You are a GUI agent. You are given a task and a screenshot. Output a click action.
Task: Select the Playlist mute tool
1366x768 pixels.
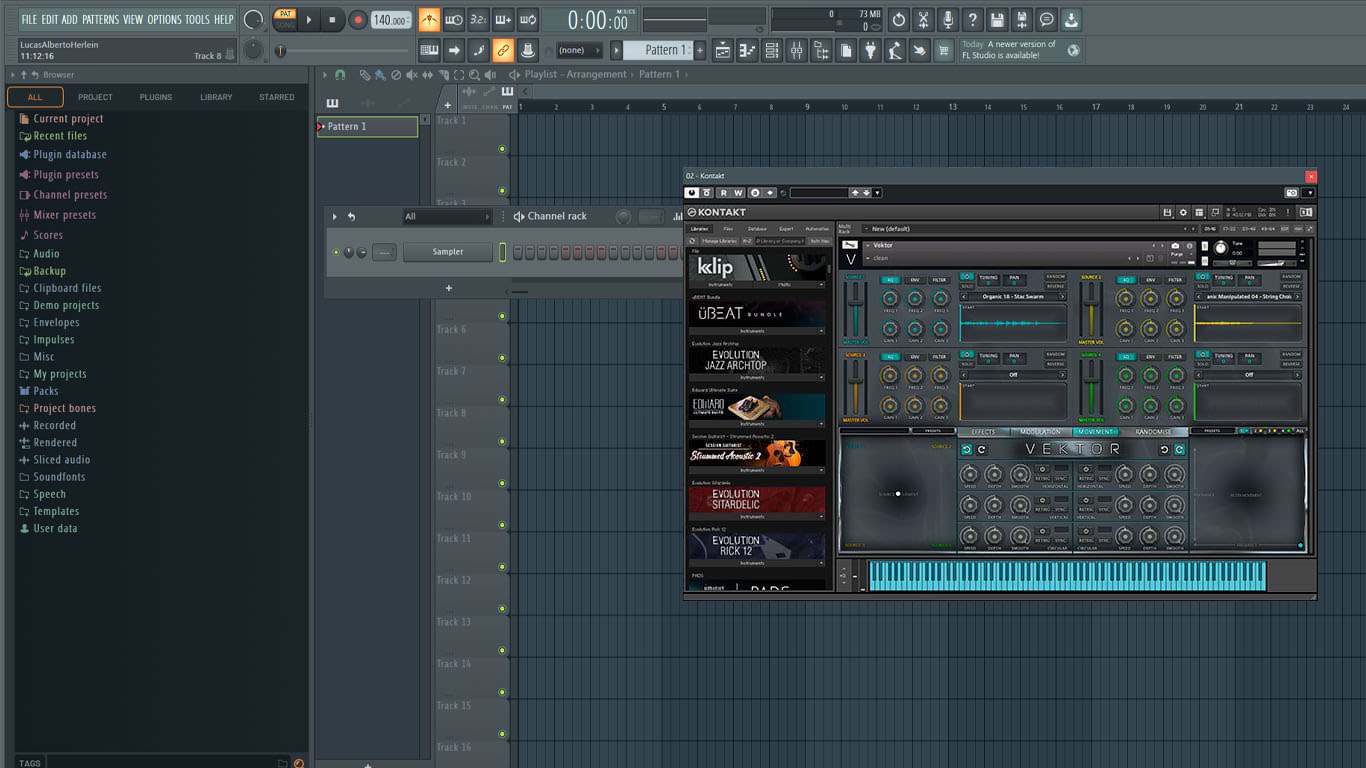(412, 75)
